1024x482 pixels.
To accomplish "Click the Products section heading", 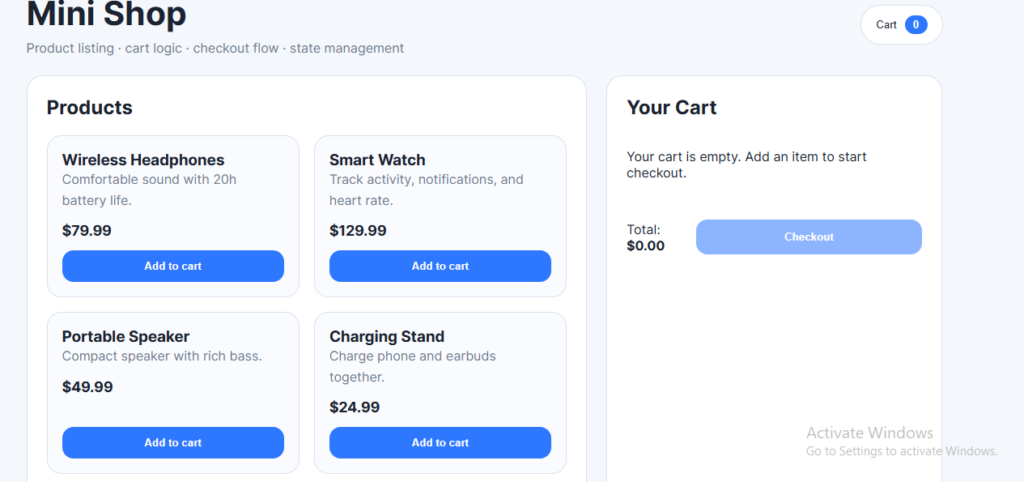I will 89,108.
